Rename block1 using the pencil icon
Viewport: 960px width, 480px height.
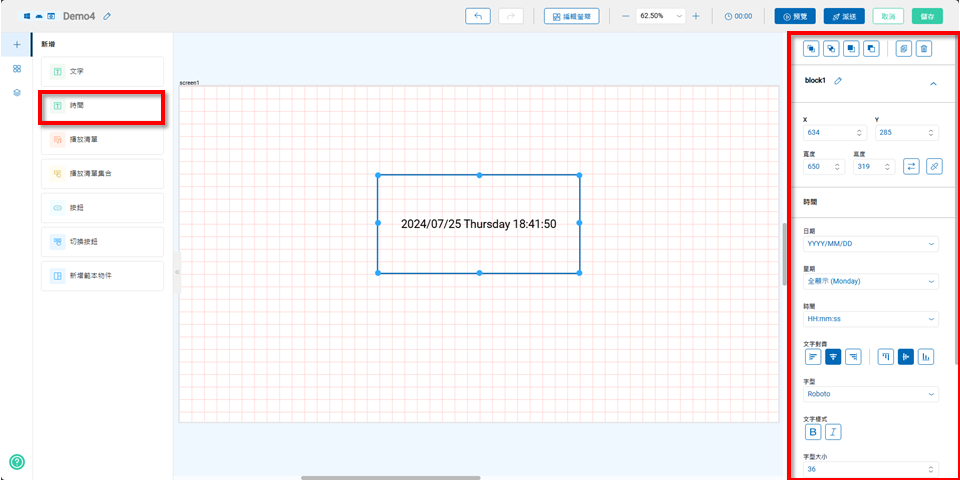coord(838,81)
